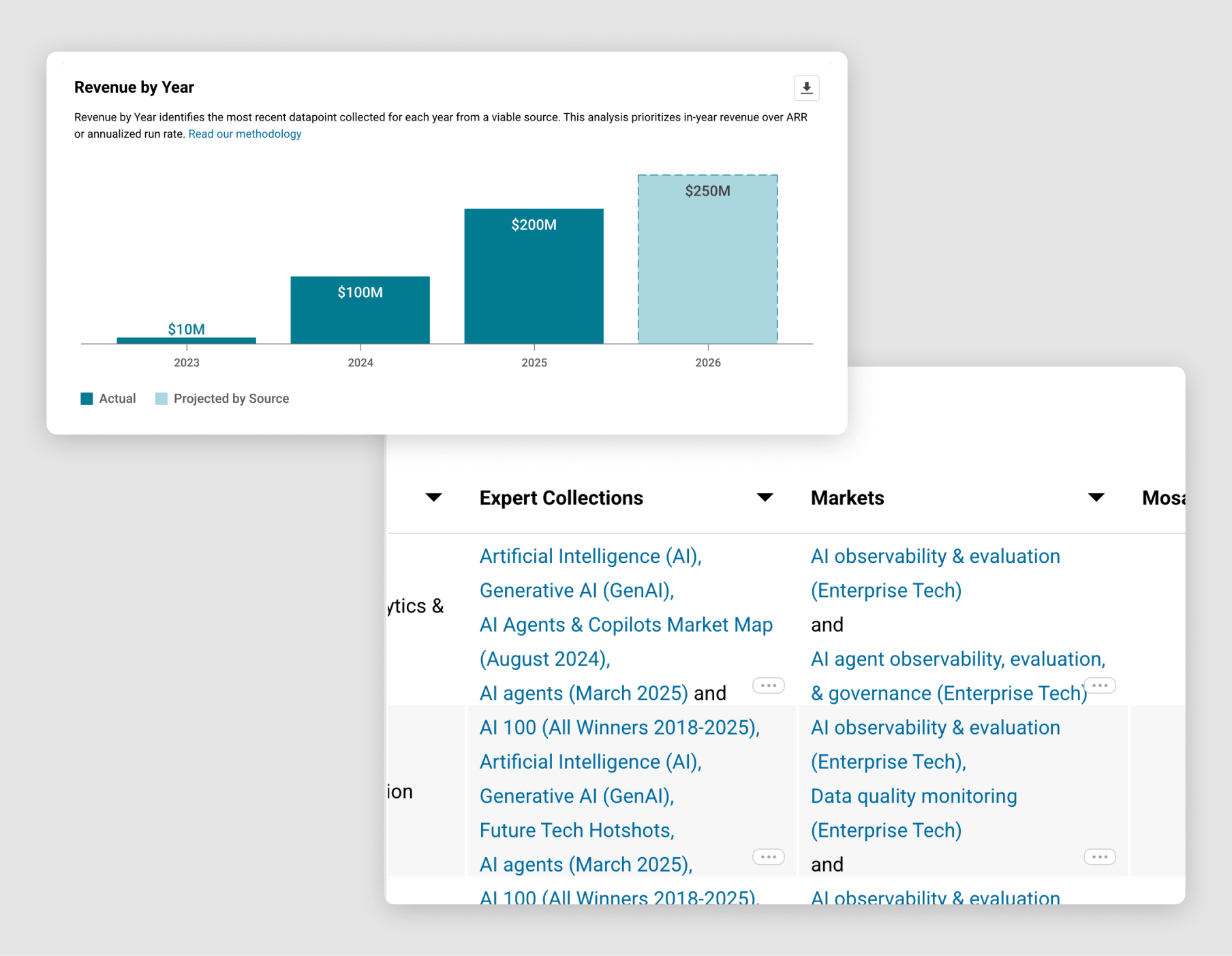The height and width of the screenshot is (956, 1232).
Task: Expand ellipsis in Data quality monitoring markets cell
Action: pos(1100,857)
